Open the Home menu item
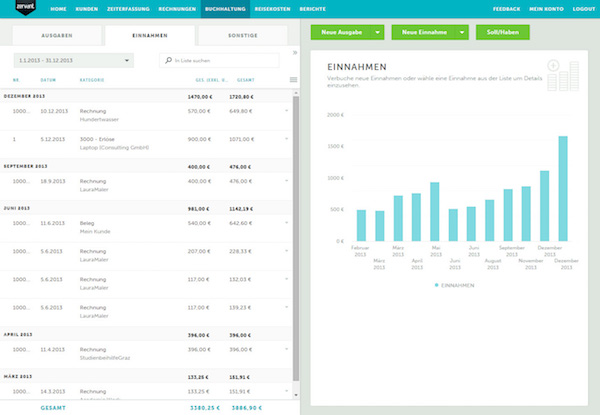The height and width of the screenshot is (415, 600). [58, 9]
